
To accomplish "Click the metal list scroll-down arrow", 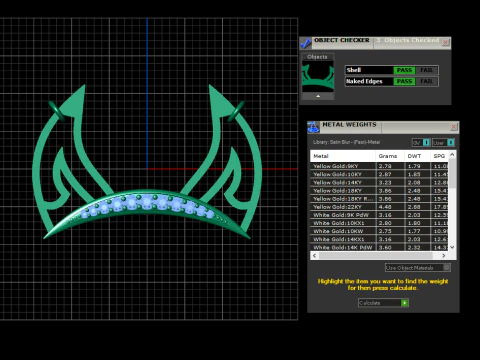I will (452, 247).
